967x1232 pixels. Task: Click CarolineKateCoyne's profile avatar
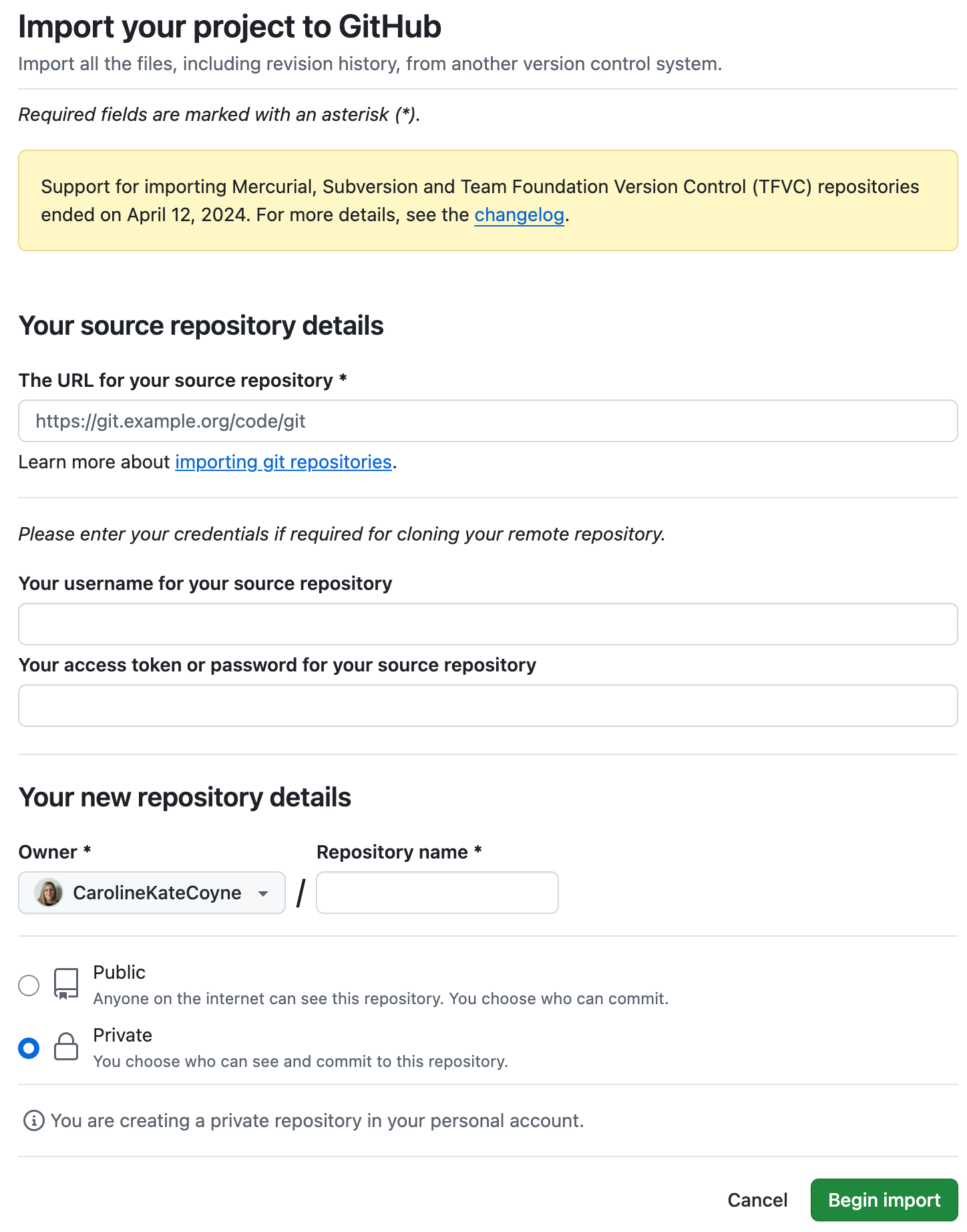[47, 893]
